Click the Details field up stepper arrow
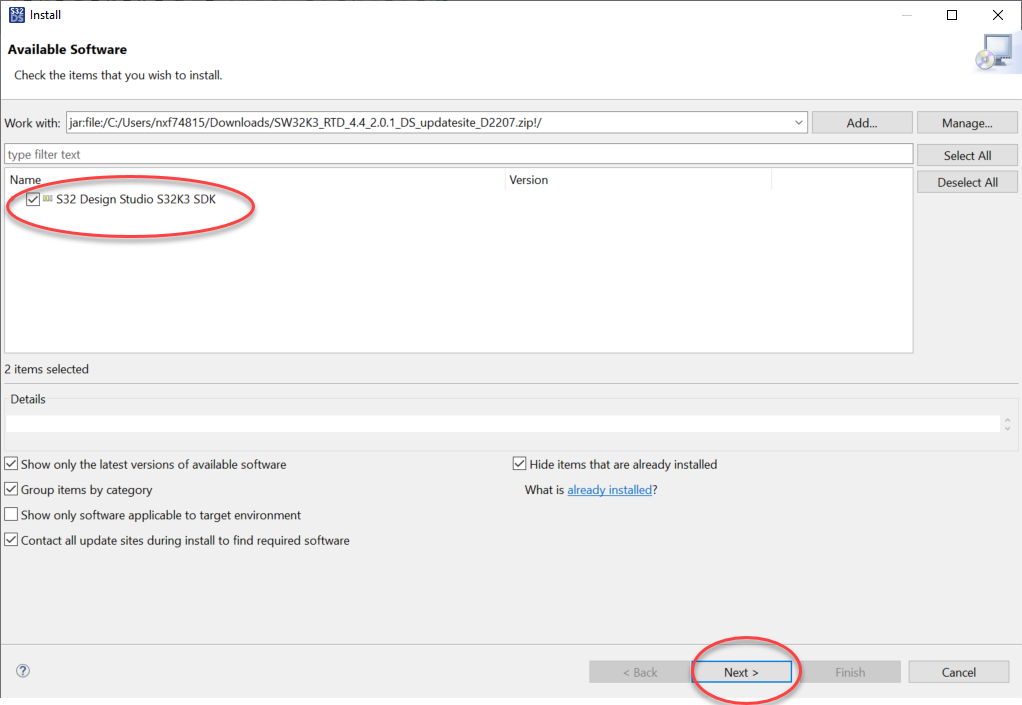Viewport: 1022px width, 705px height. [x=1008, y=419]
